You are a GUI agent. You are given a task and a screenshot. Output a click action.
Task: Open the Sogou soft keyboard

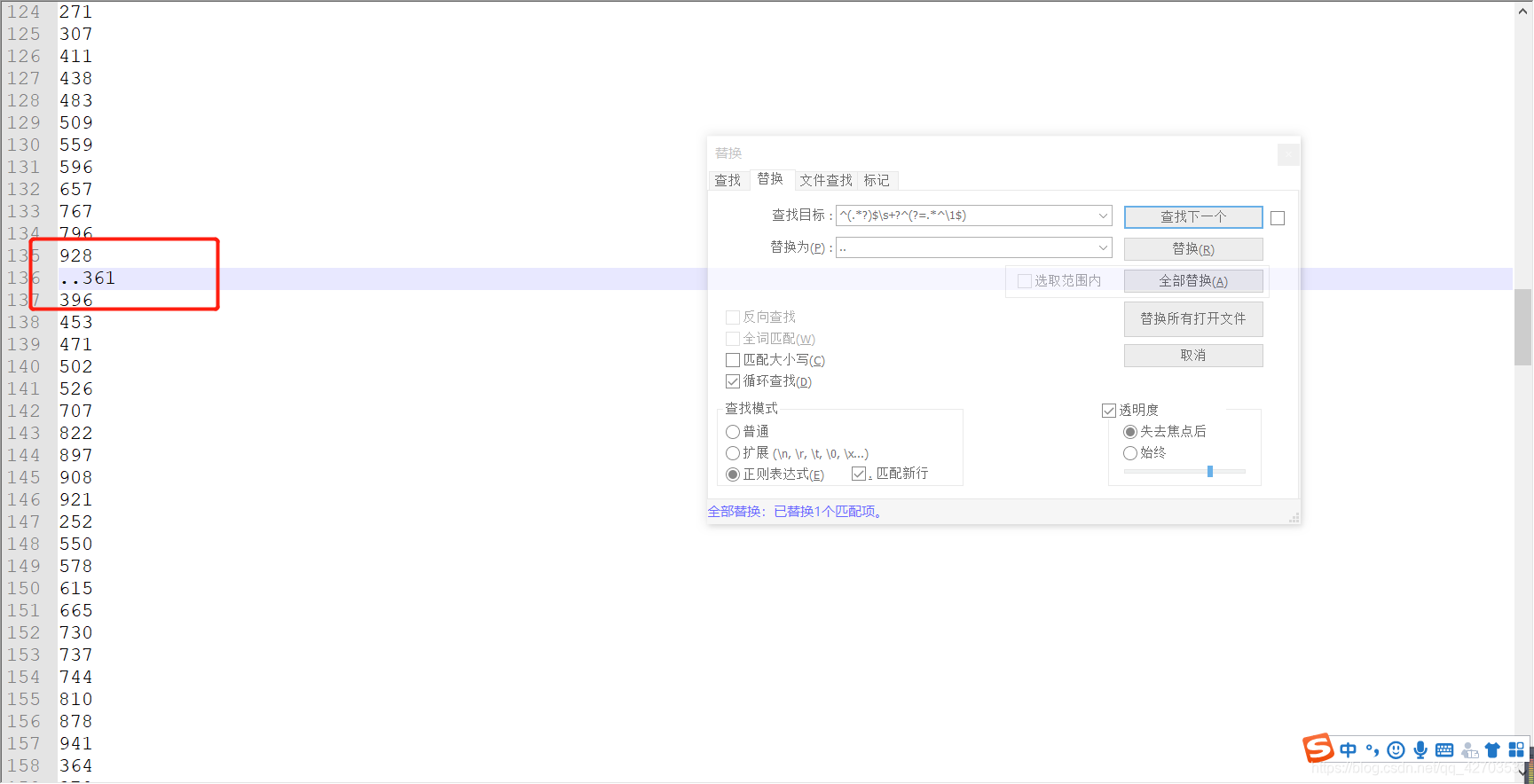click(1444, 750)
